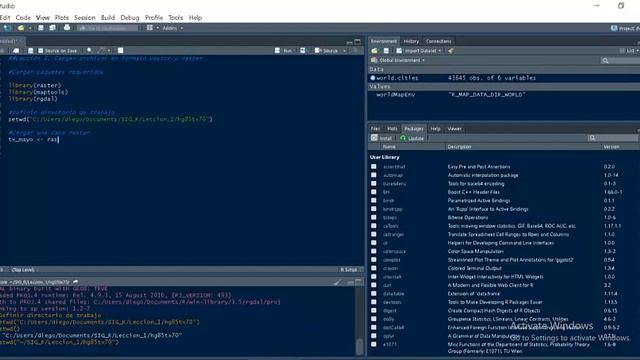Open the crayon package link

[390, 268]
